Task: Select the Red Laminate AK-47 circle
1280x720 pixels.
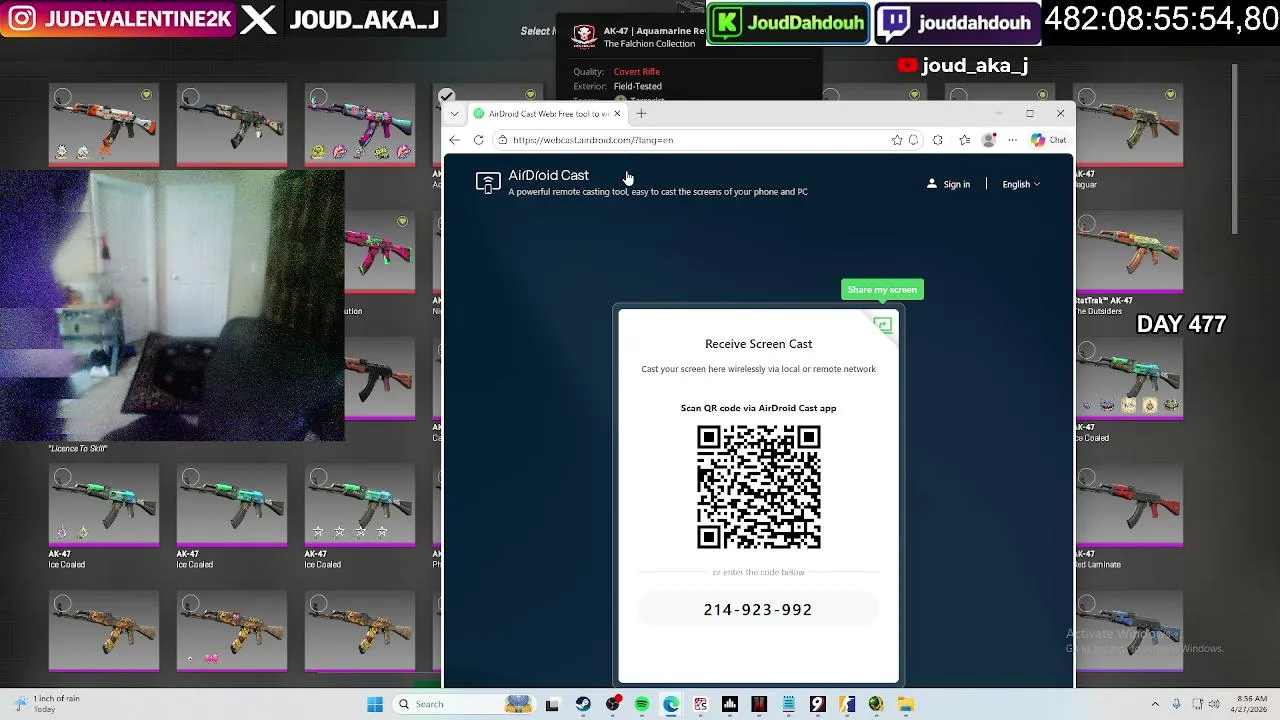Action: point(1087,478)
